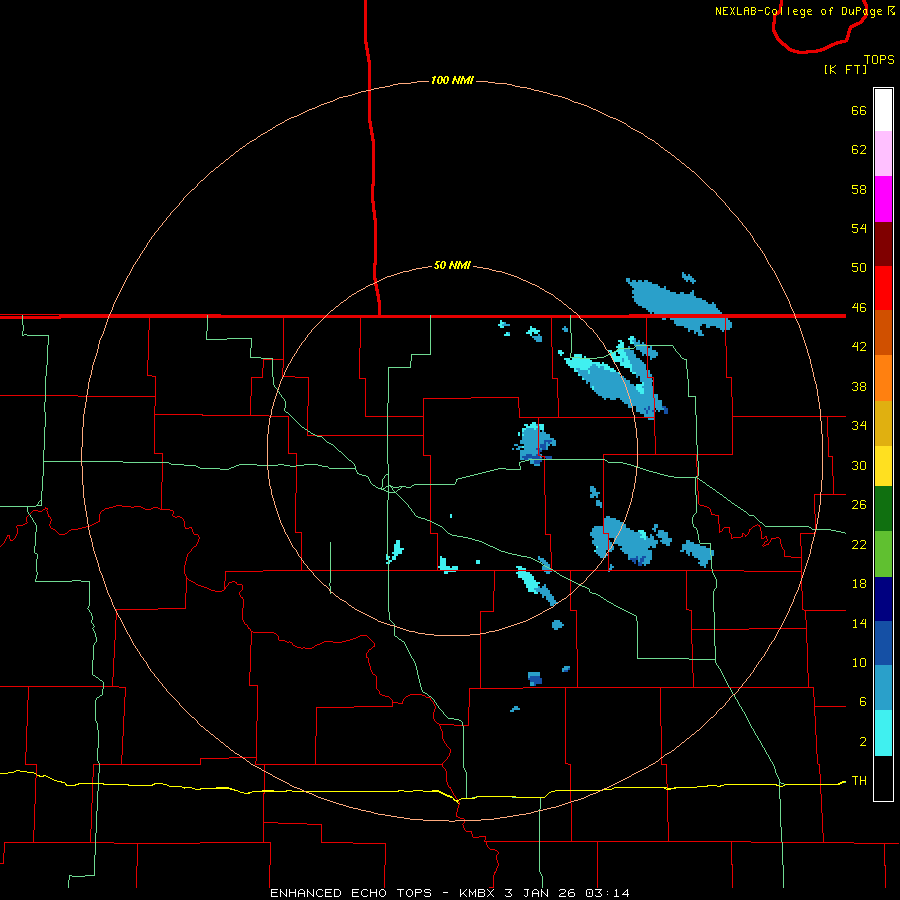Click the legend value "66"
Viewport: 900px width, 900px height.
pyautogui.click(x=859, y=110)
